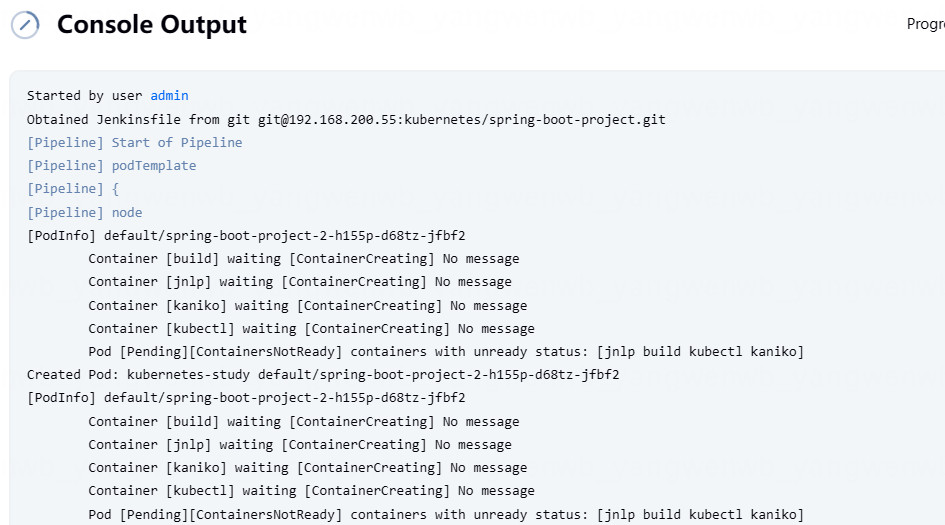Click the first Container kaniko waiting line
945x525 pixels.
coord(307,306)
